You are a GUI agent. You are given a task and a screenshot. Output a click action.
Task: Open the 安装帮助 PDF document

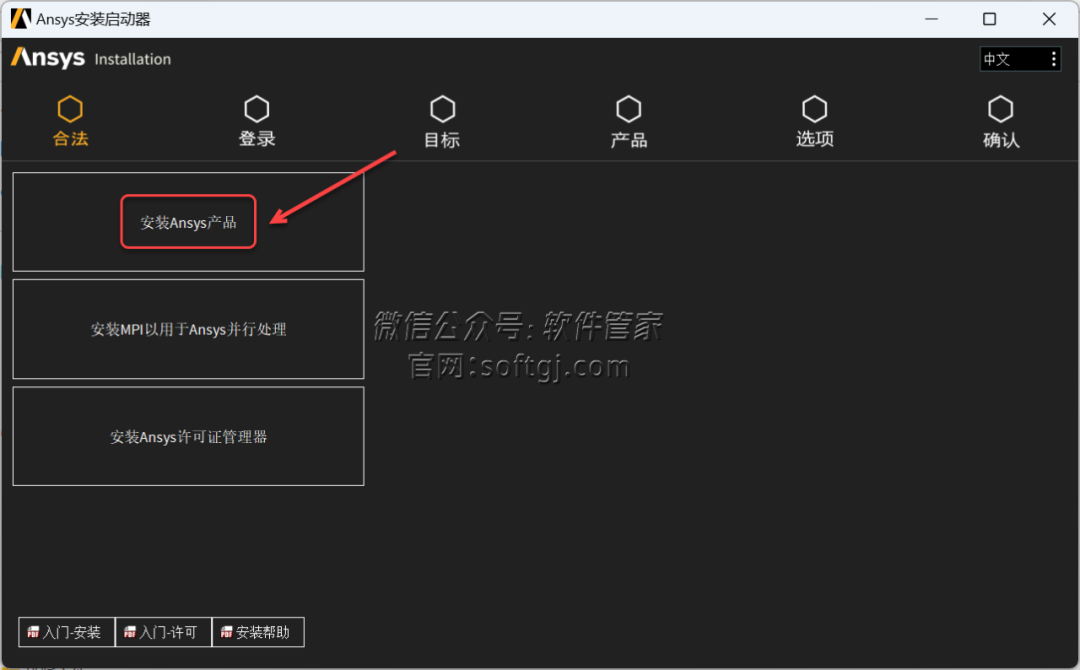click(258, 632)
